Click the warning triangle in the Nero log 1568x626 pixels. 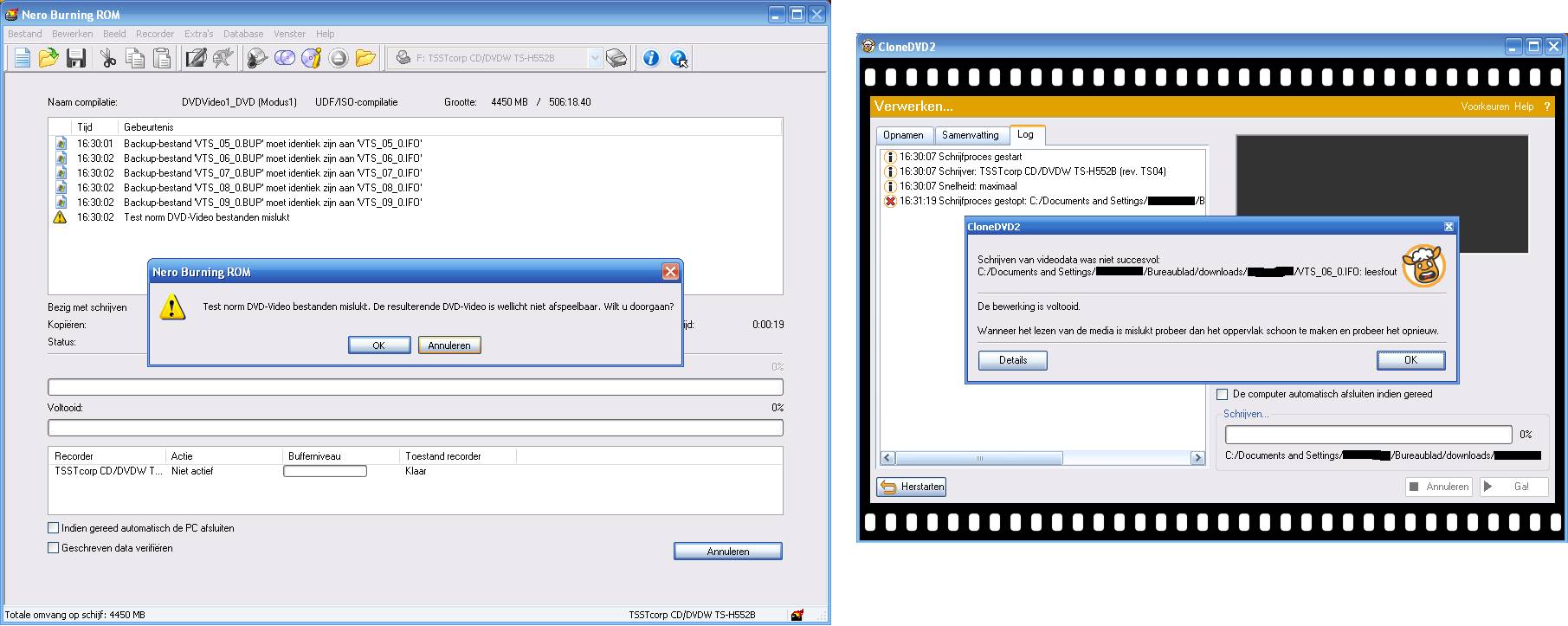tap(60, 217)
